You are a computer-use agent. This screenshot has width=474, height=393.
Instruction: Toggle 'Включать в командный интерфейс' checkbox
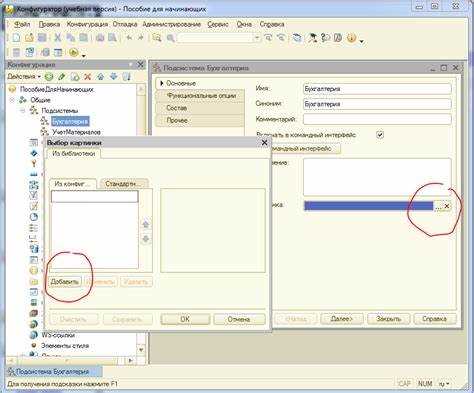tap(380, 135)
